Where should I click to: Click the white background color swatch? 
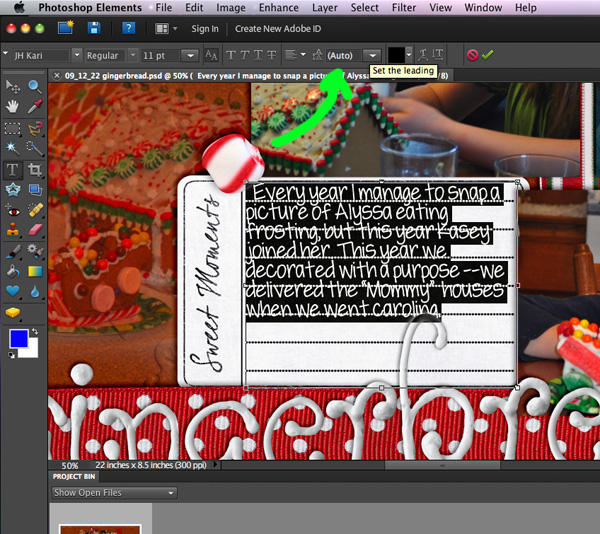click(32, 350)
